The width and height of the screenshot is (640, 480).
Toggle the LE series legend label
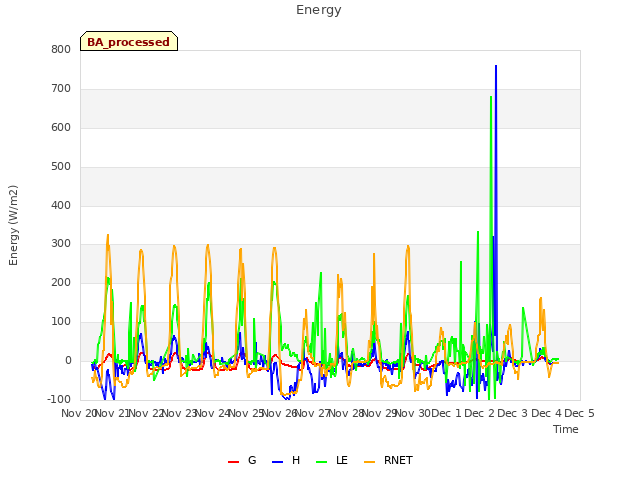pos(342,460)
